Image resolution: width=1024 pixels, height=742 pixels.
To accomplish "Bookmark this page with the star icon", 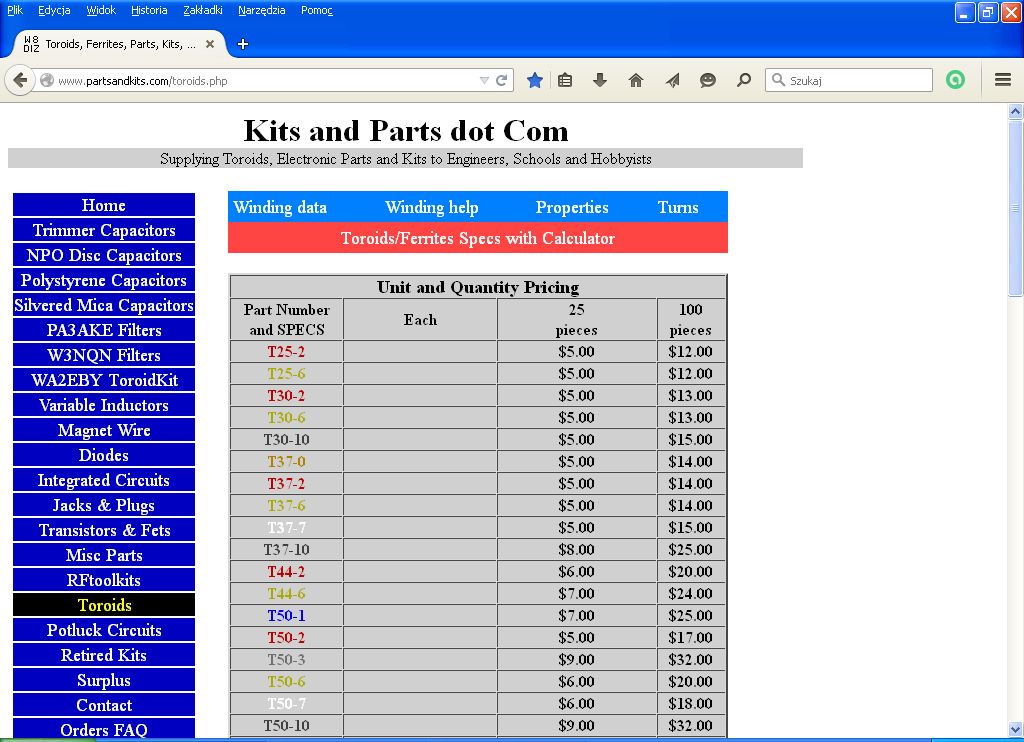I will point(535,80).
